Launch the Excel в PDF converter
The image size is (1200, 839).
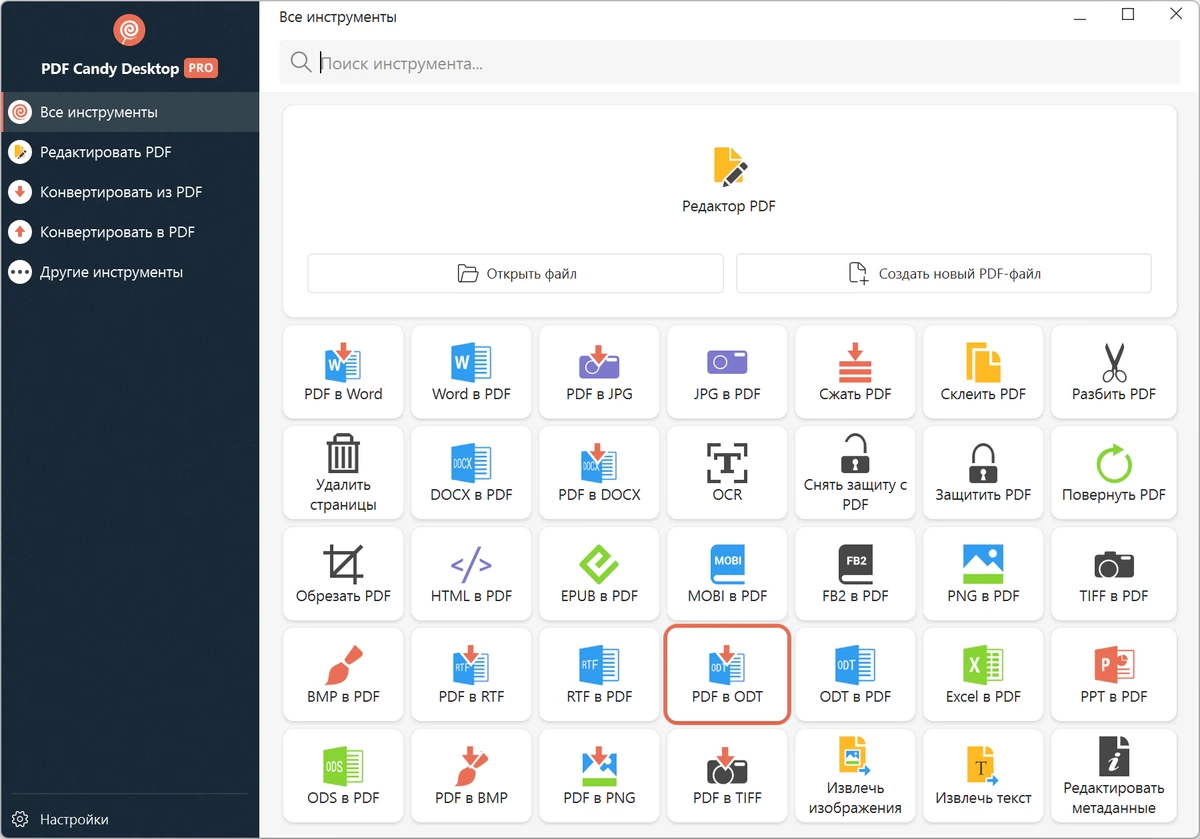[983, 674]
